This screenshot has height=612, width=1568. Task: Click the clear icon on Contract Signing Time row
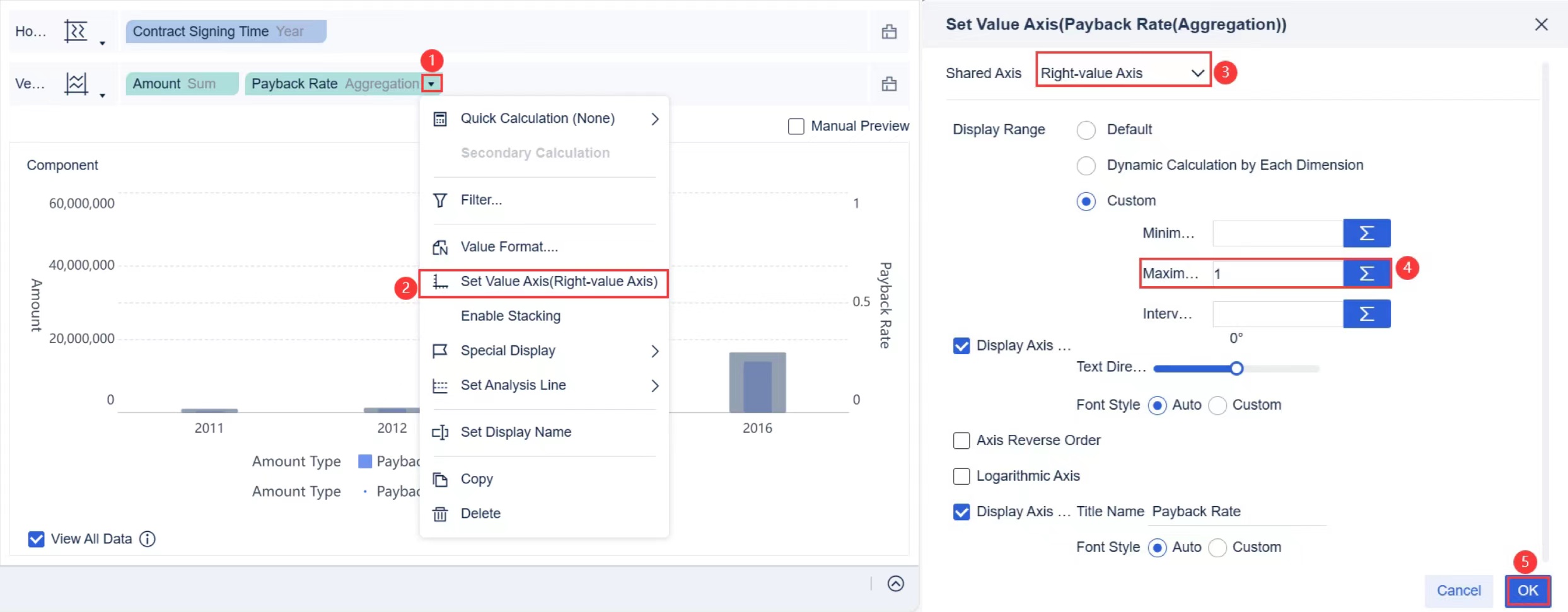(889, 32)
